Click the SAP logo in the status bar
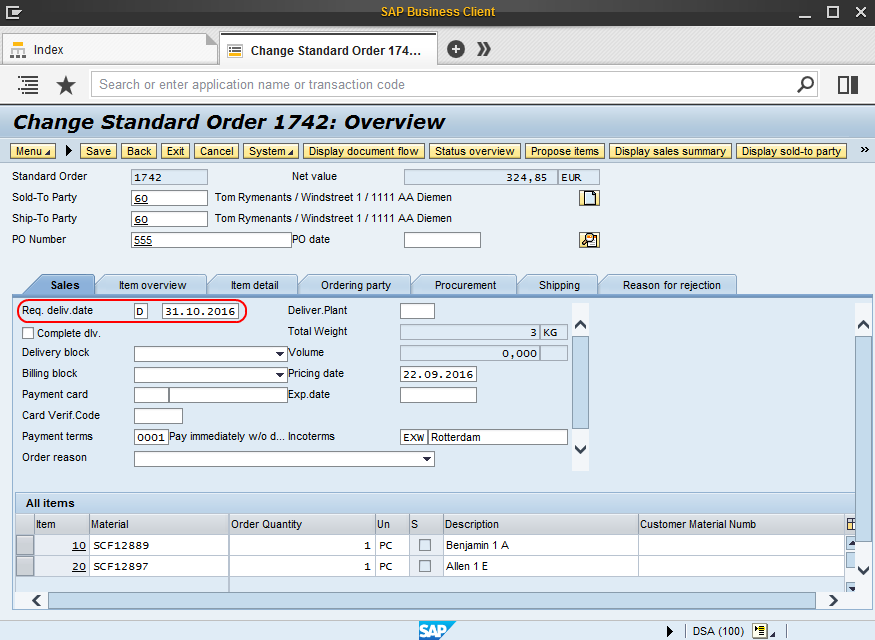The image size is (875, 640). [437, 629]
